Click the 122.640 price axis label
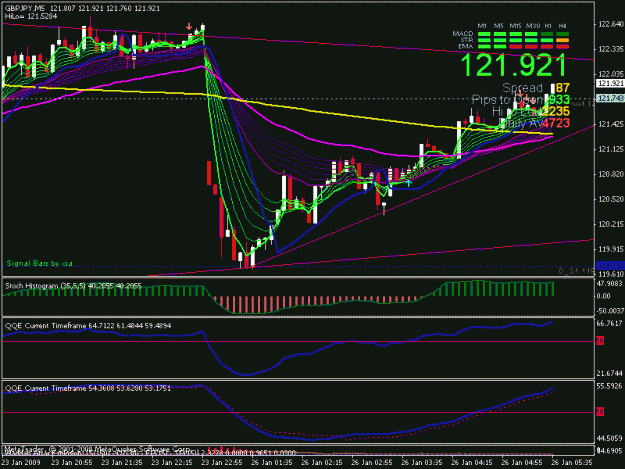This screenshot has width=625, height=469. [x=611, y=24]
